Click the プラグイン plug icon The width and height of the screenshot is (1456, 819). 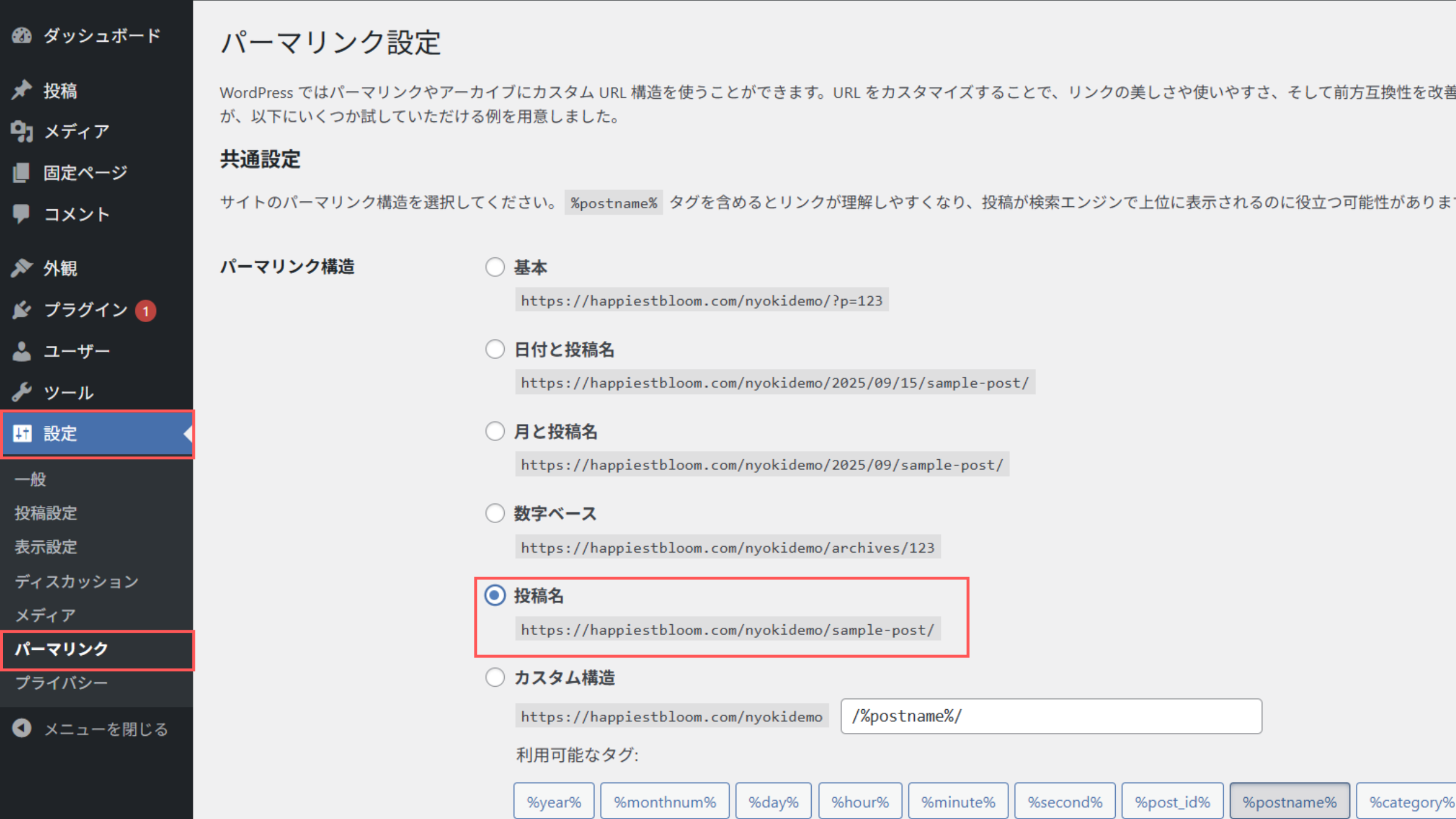coord(22,309)
